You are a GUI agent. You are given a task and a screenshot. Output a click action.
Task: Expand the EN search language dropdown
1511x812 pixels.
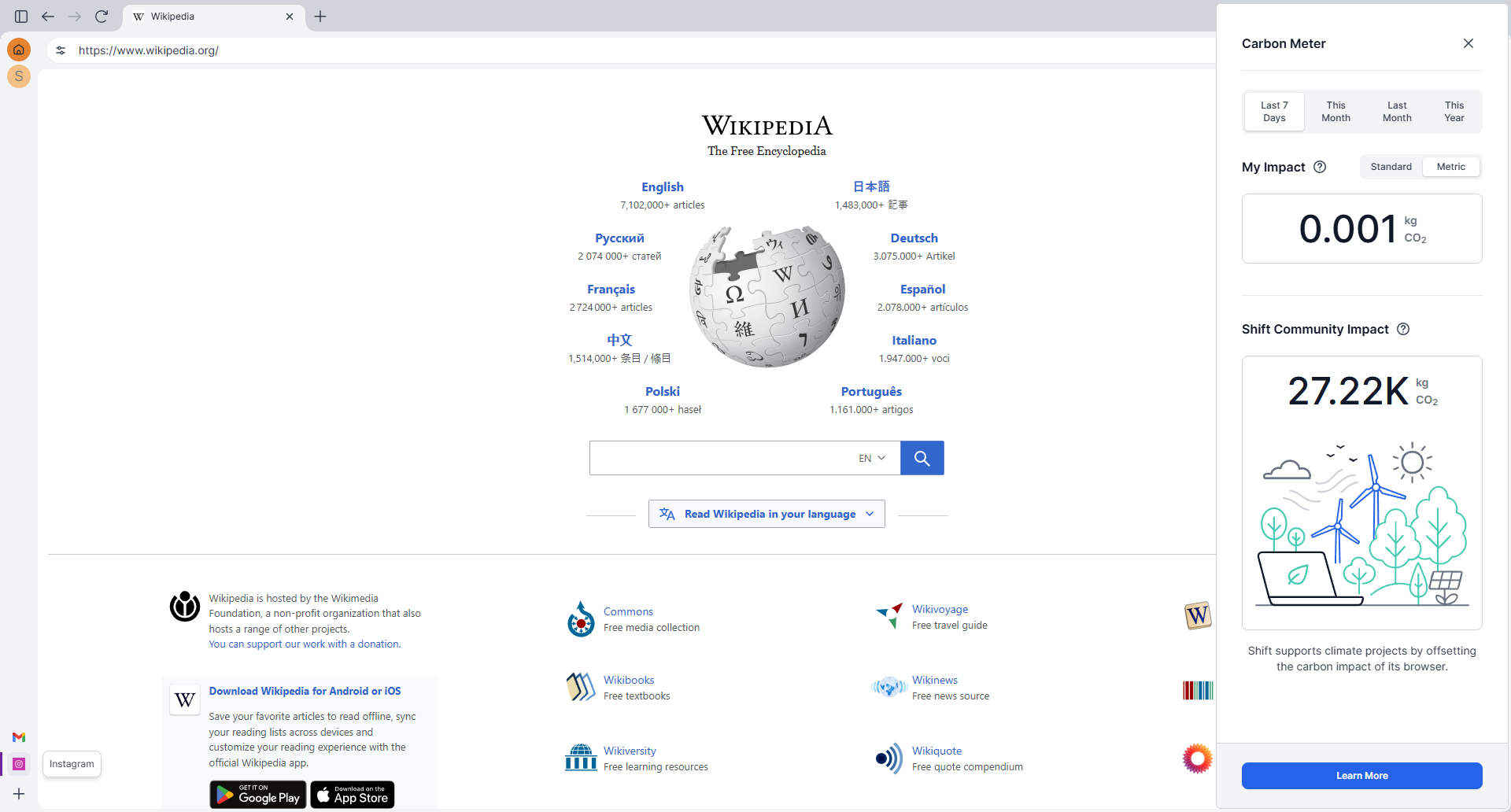pos(872,458)
